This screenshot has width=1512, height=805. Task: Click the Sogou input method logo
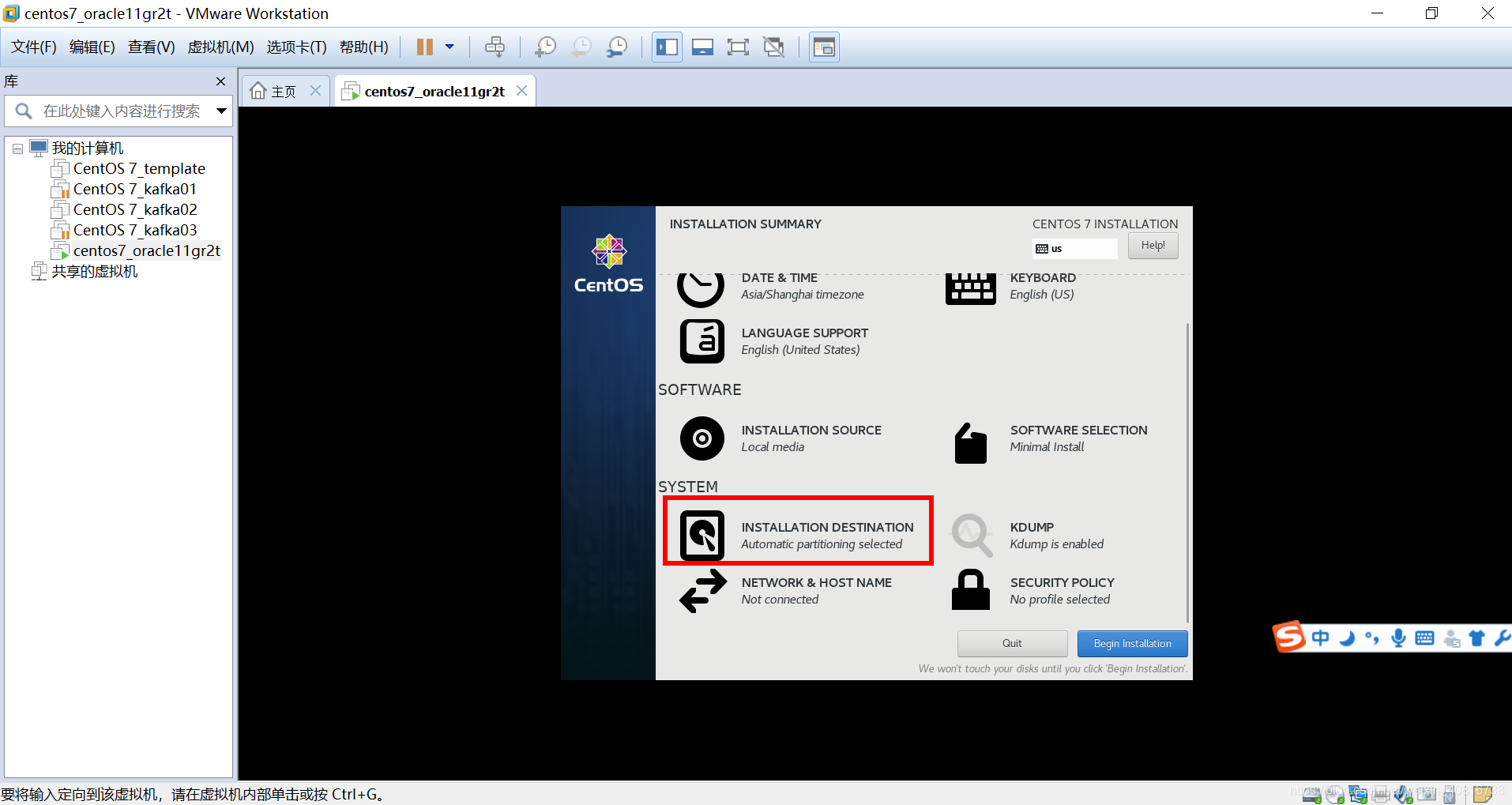click(x=1288, y=637)
